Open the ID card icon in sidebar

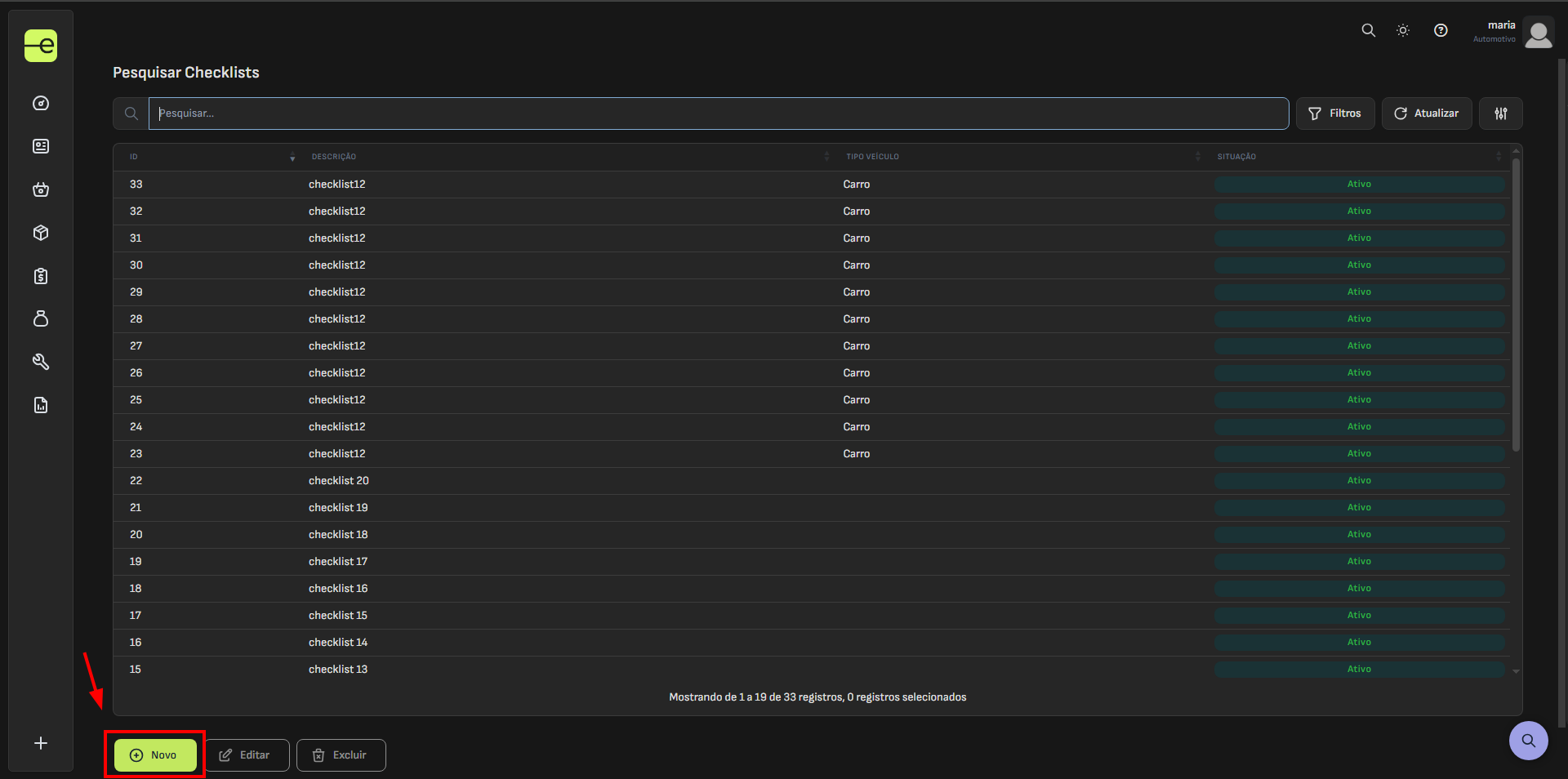tap(41, 146)
